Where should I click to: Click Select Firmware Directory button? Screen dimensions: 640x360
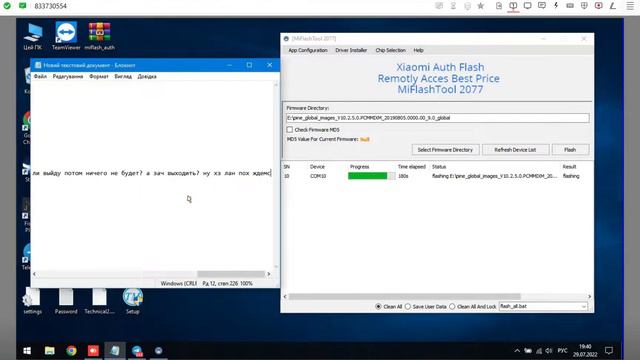pos(445,150)
